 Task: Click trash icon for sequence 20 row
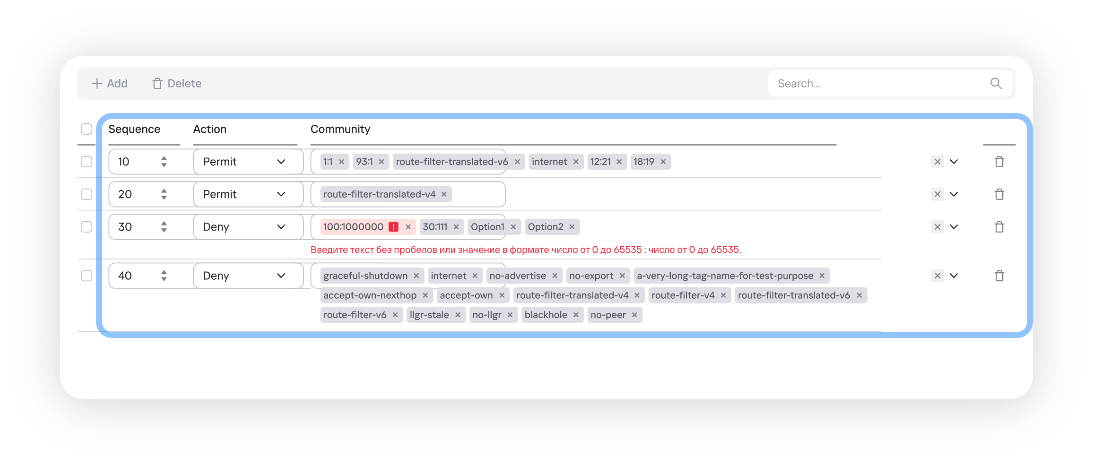pyautogui.click(x=999, y=195)
